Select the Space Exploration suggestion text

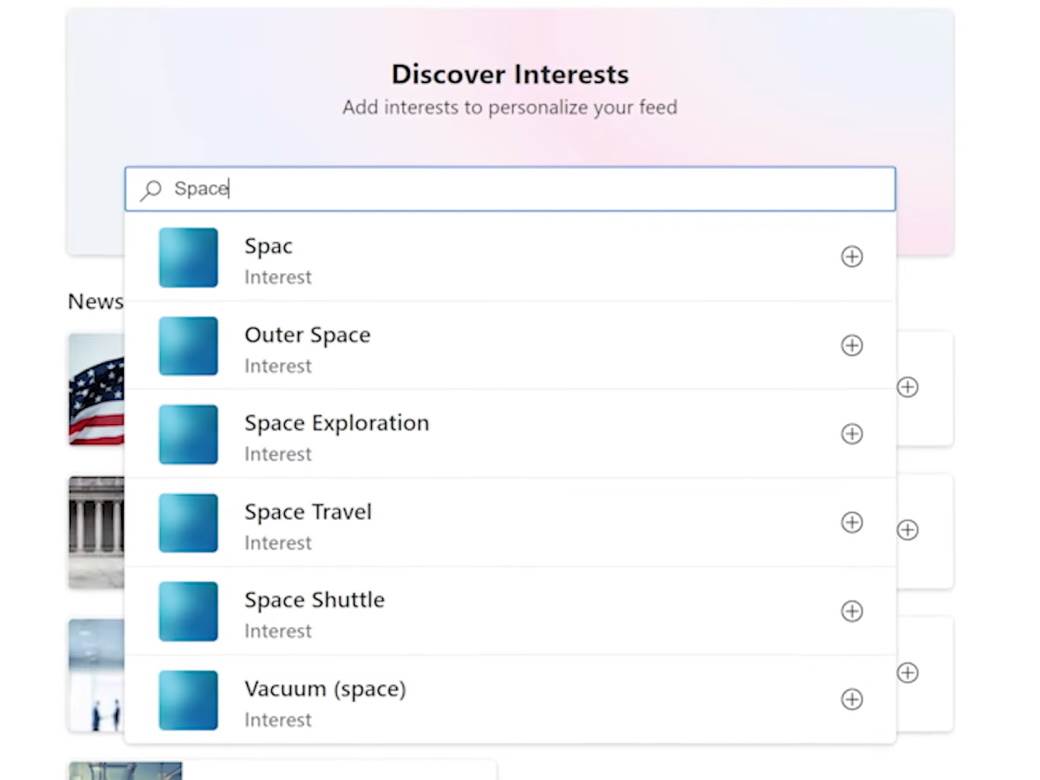coord(336,424)
